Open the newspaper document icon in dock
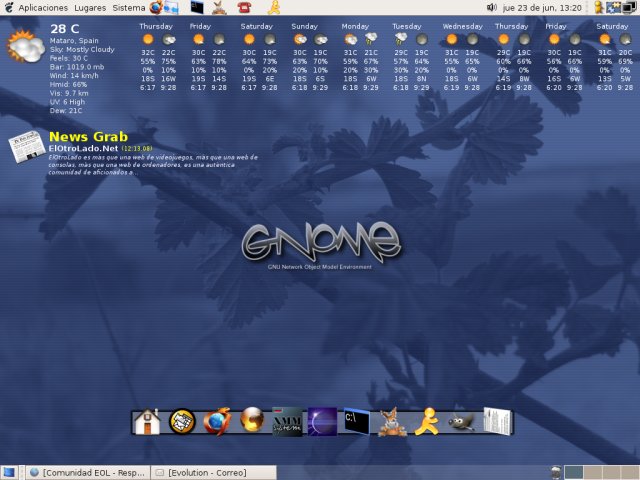 (x=497, y=422)
